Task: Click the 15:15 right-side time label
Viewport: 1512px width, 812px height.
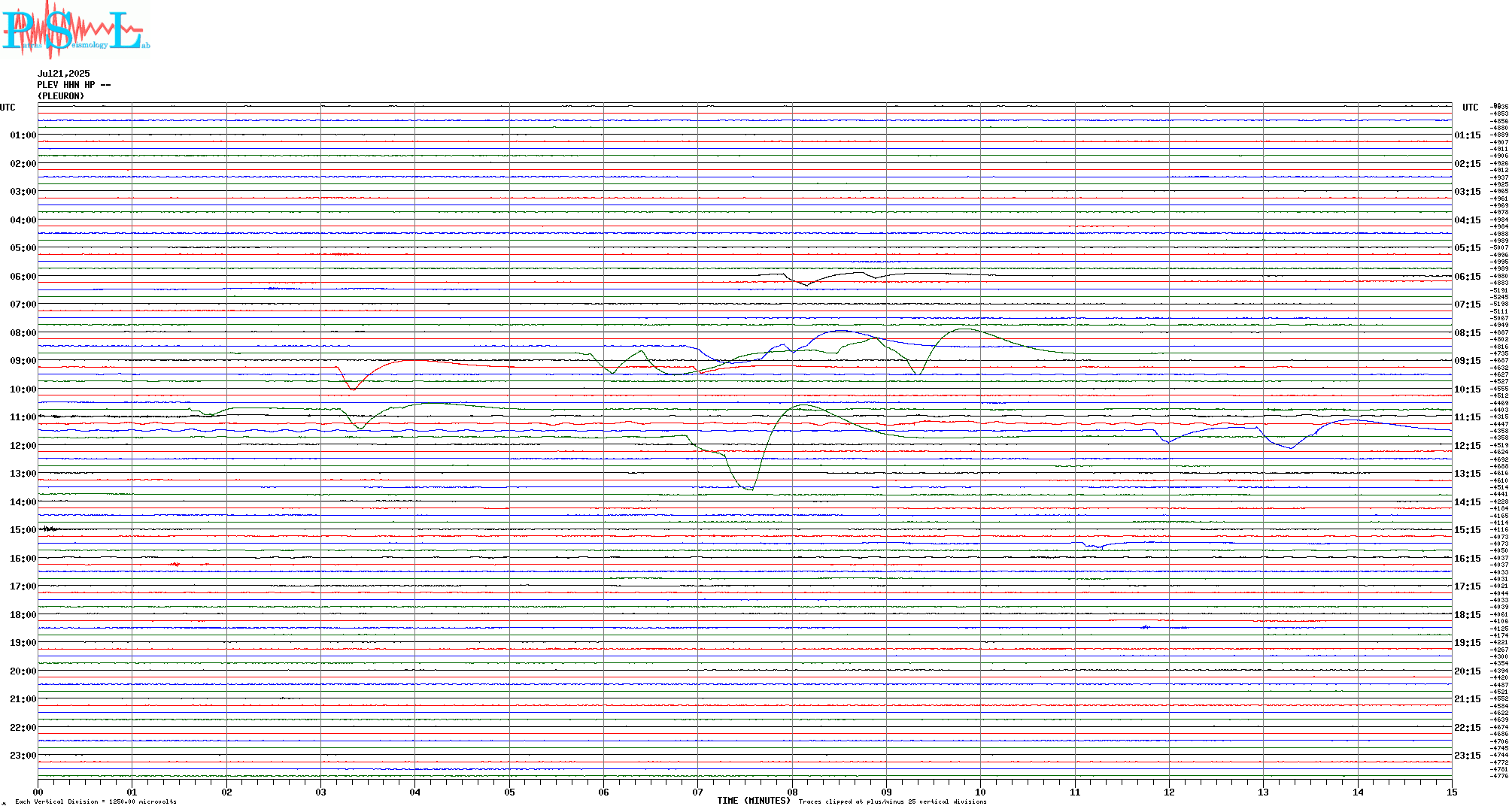Action: click(1468, 530)
